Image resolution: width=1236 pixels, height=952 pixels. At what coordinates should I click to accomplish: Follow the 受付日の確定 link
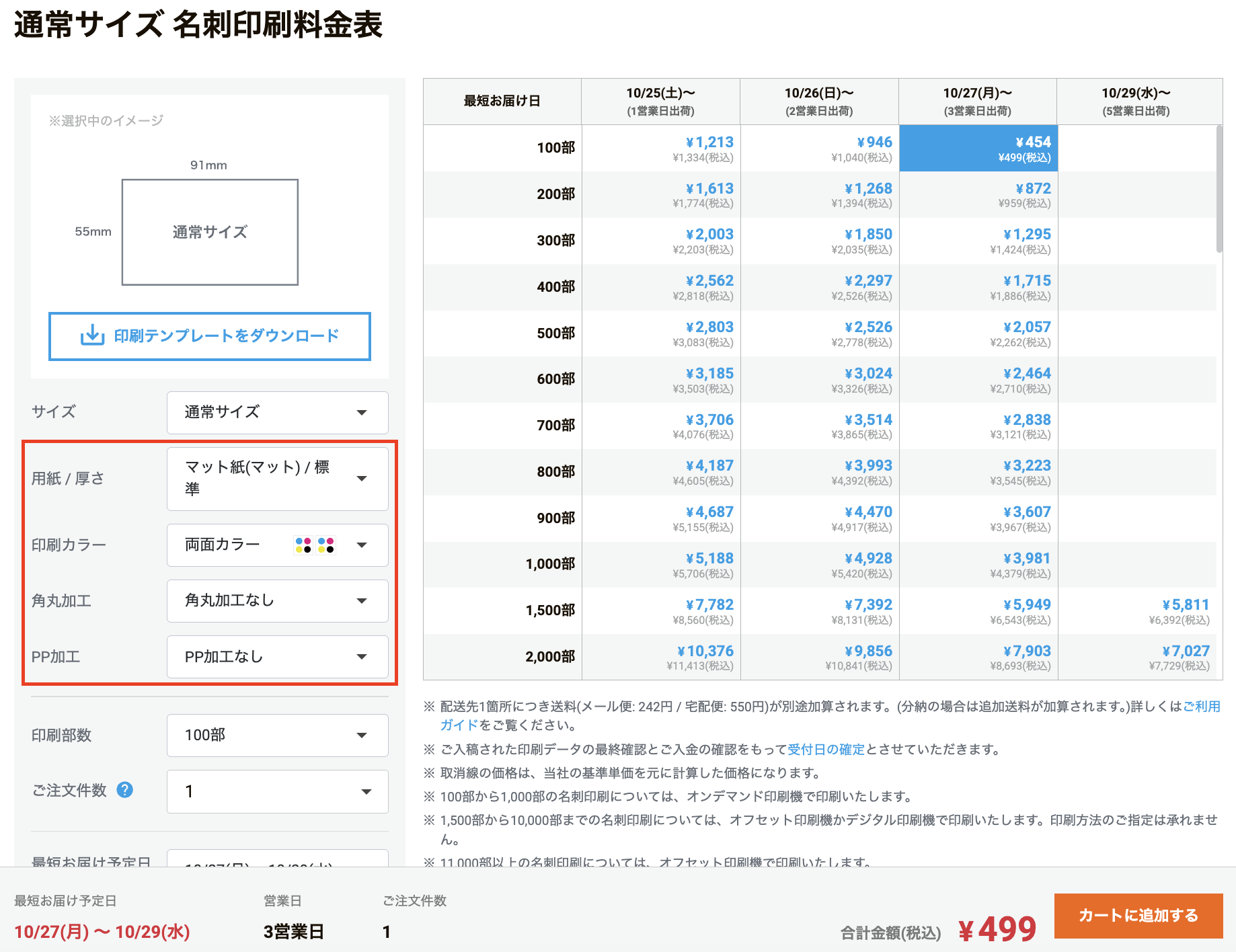click(x=826, y=750)
